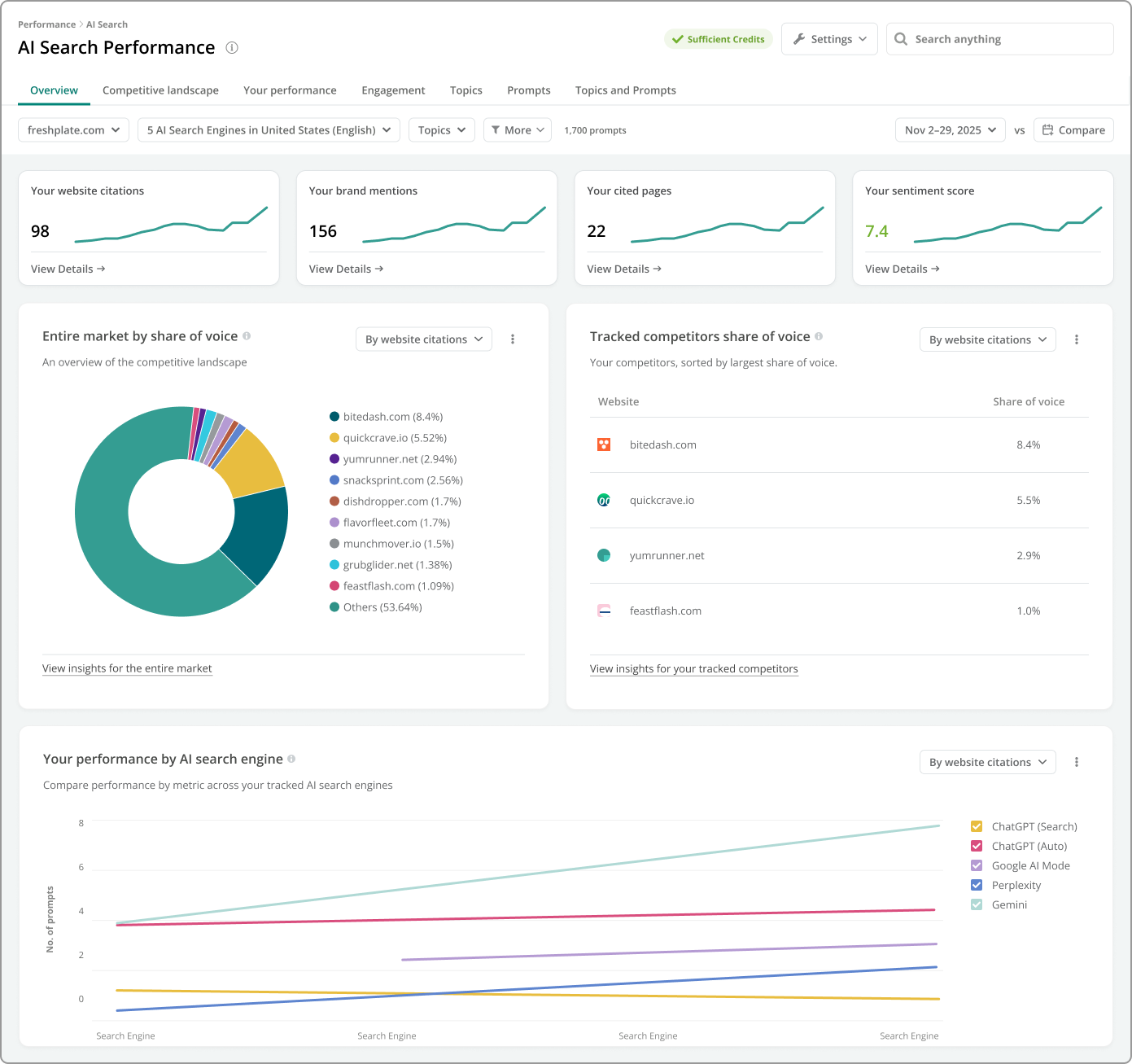The height and width of the screenshot is (1064, 1132).
Task: Click View insights for the entire market link
Action: coord(127,668)
